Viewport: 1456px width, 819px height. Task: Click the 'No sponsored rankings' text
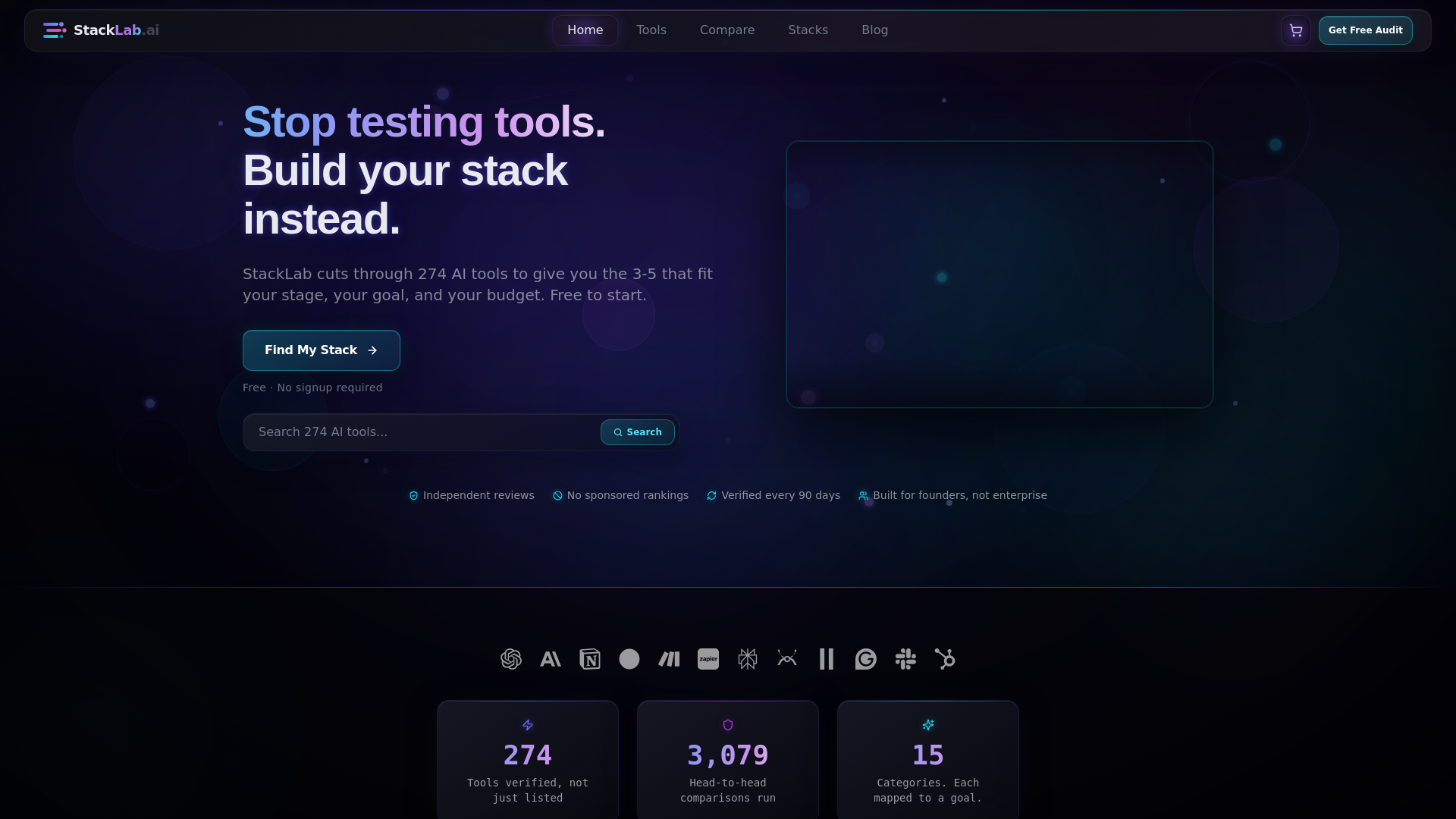[628, 495]
